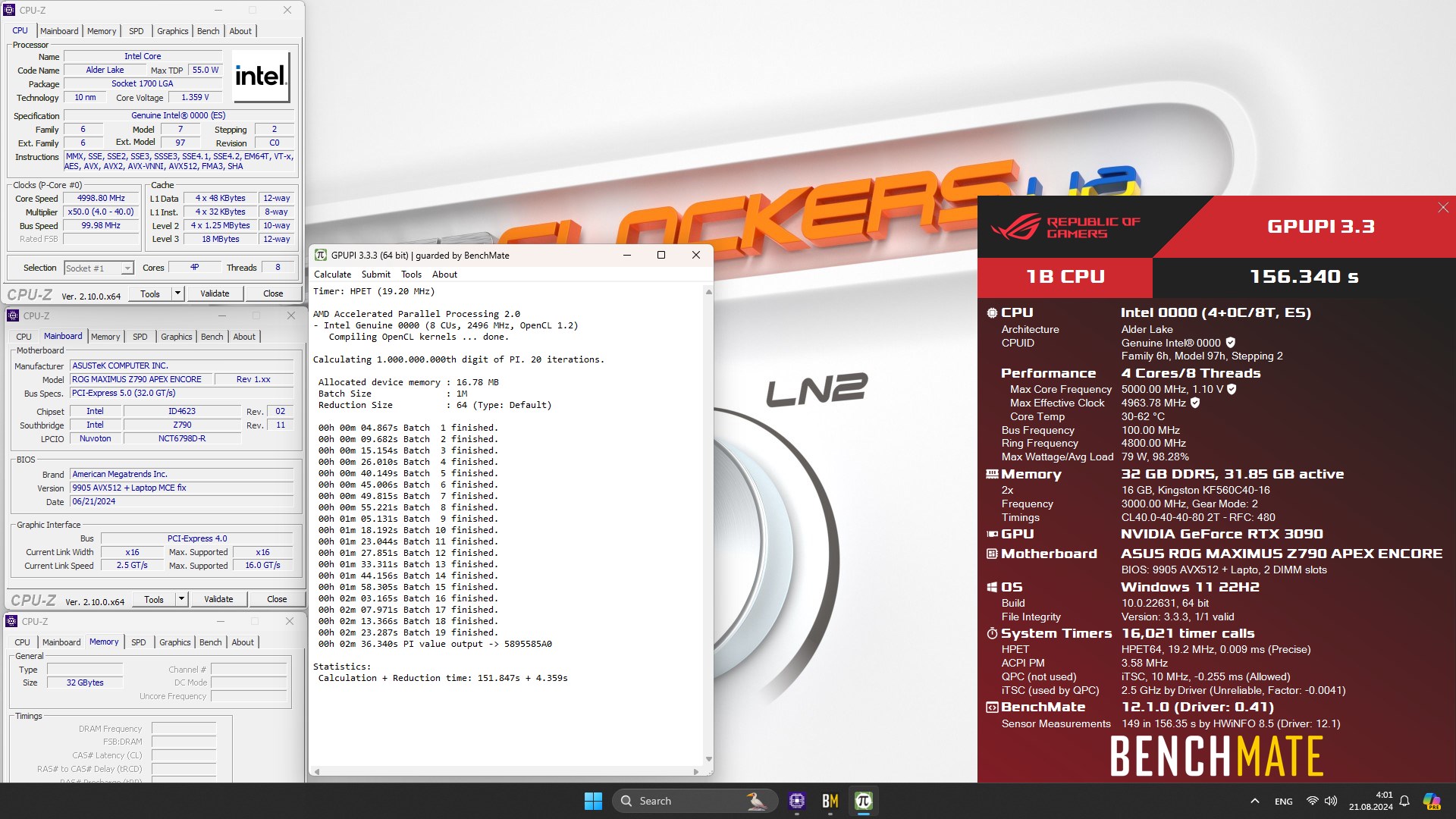Expand the Tools dropdown arrow in the middle CPU-Z window
The width and height of the screenshot is (1456, 819).
coord(181,600)
